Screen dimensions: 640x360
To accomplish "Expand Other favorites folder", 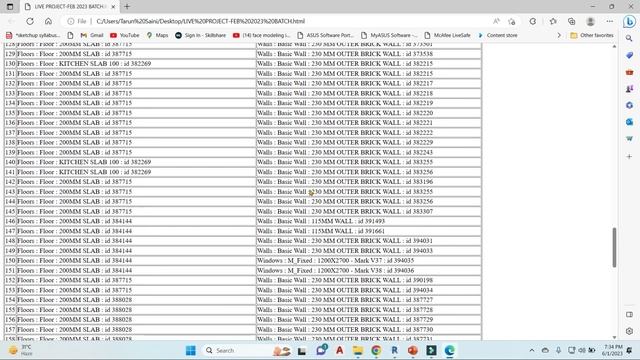I will pyautogui.click(x=591, y=36).
